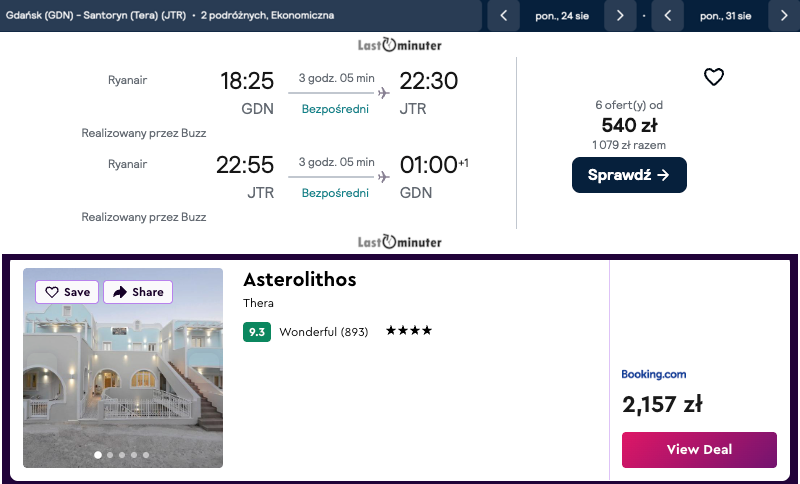Go to previous return date before 31 sie

click(x=667, y=16)
